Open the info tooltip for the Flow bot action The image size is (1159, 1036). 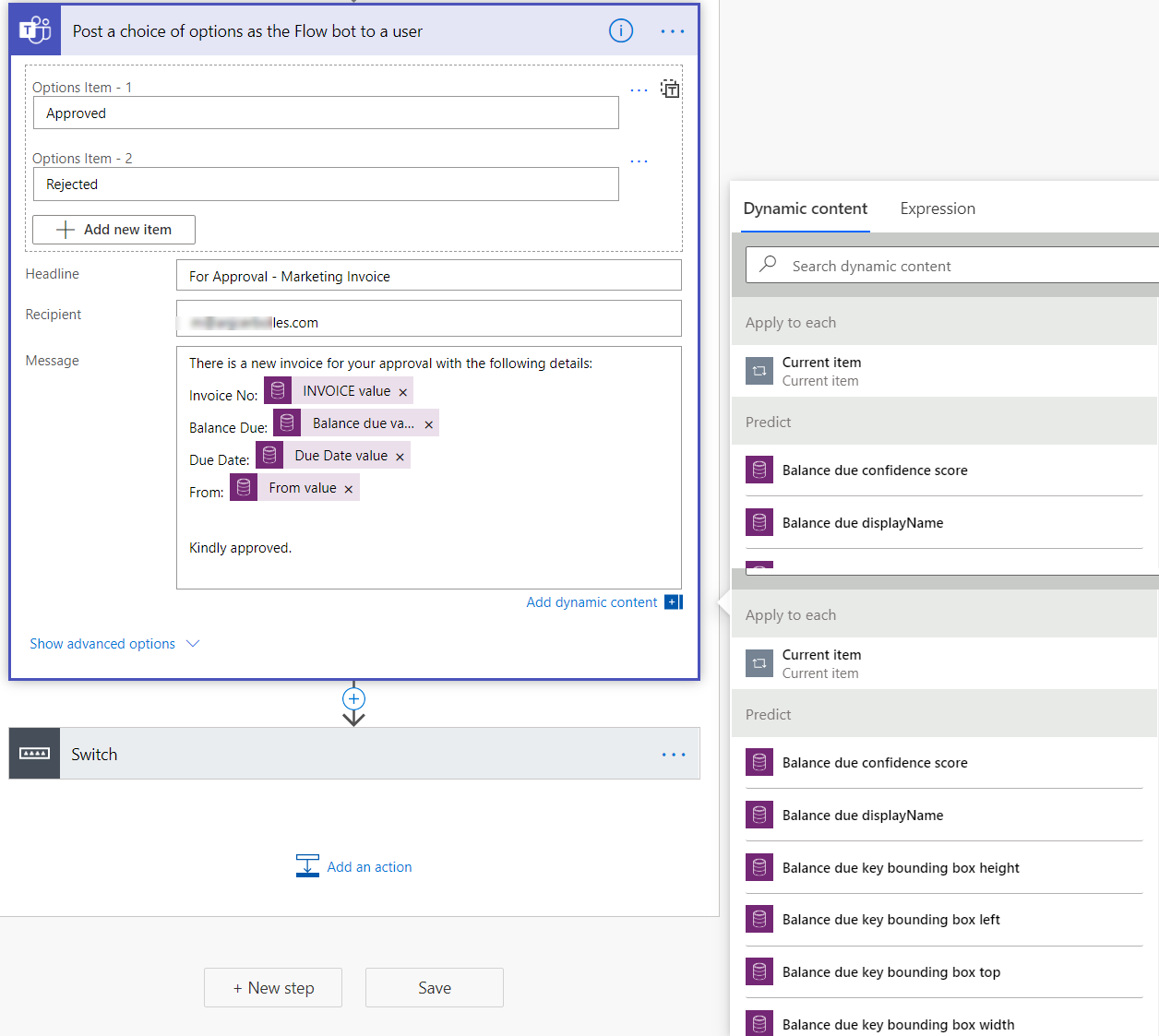pos(620,30)
